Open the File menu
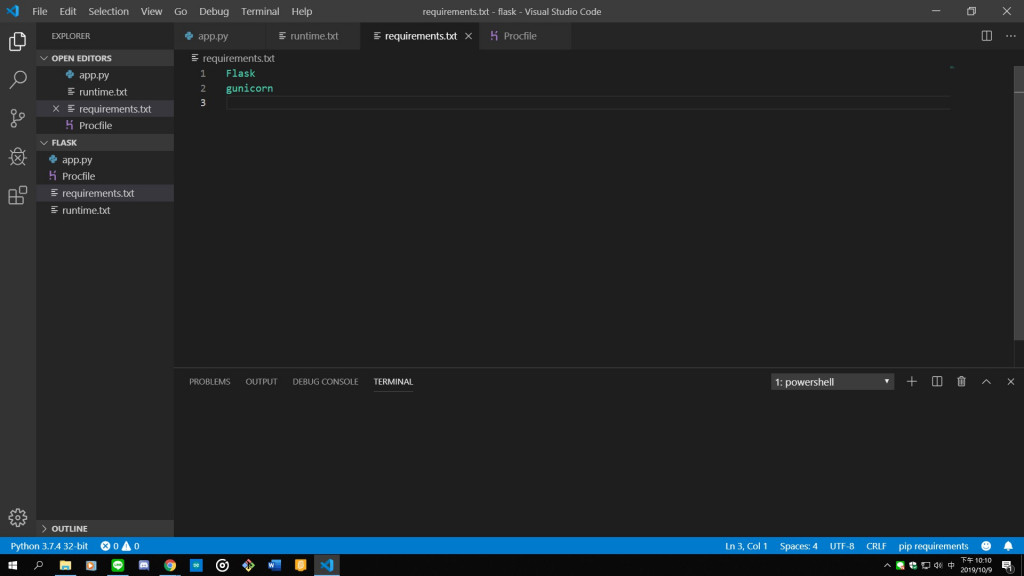The image size is (1024, 576). pos(39,11)
